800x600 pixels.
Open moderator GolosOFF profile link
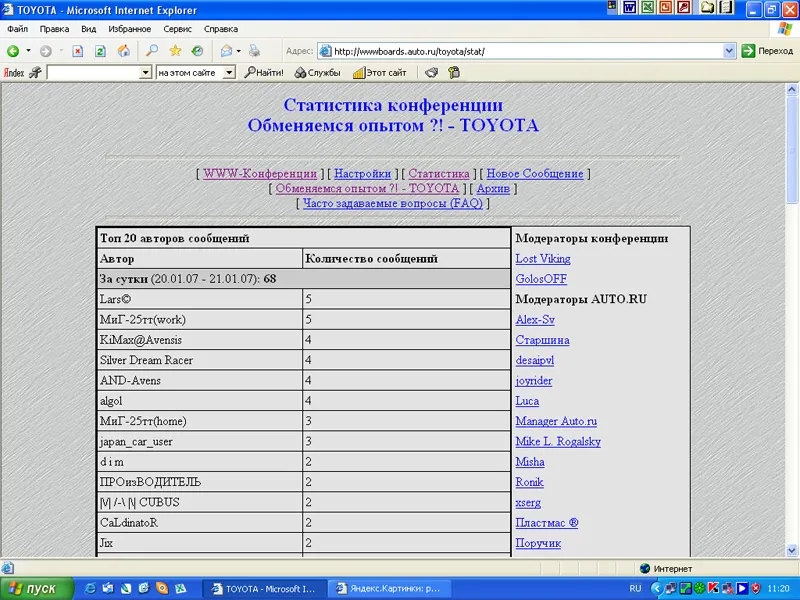[541, 279]
